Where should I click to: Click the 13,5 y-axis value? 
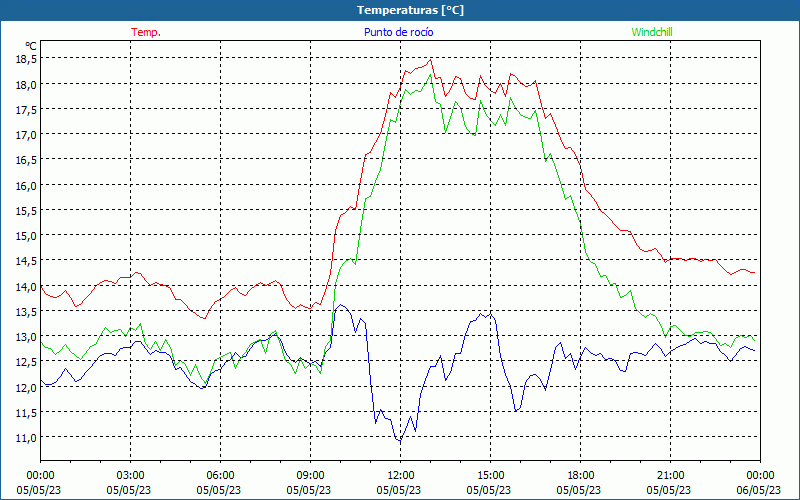tap(26, 312)
